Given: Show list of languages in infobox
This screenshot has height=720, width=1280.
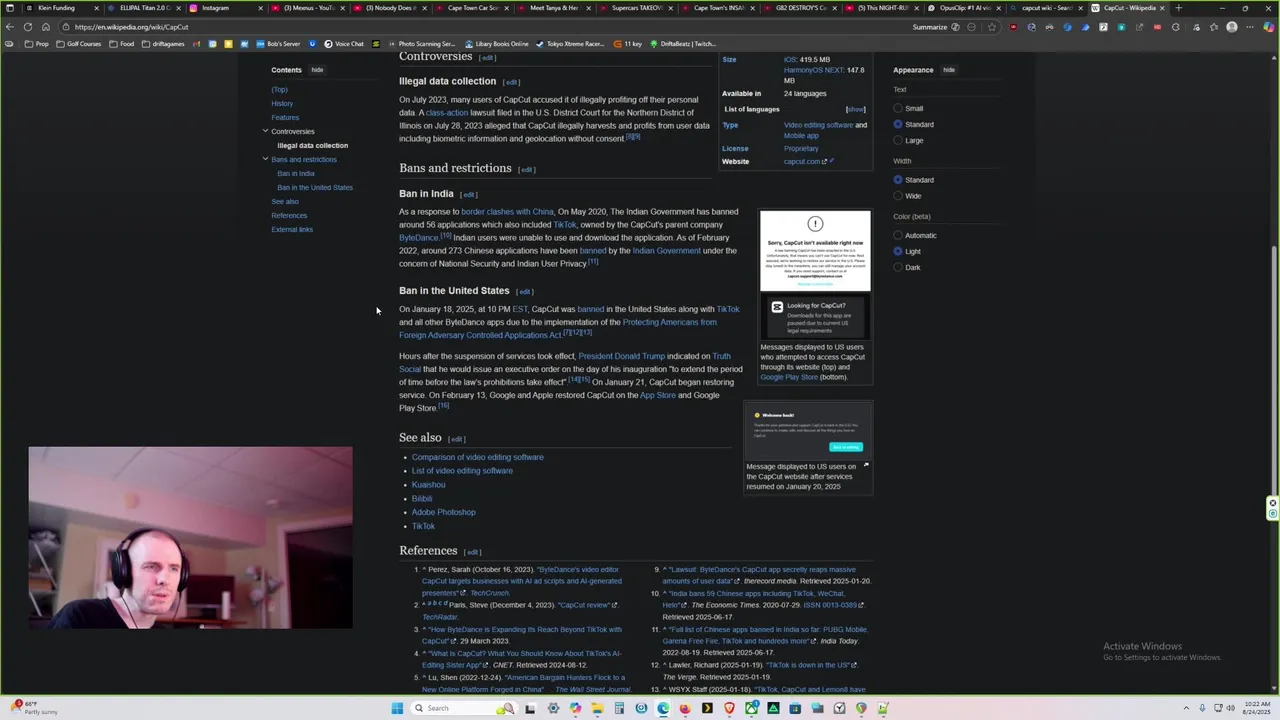Looking at the screenshot, I should [855, 109].
